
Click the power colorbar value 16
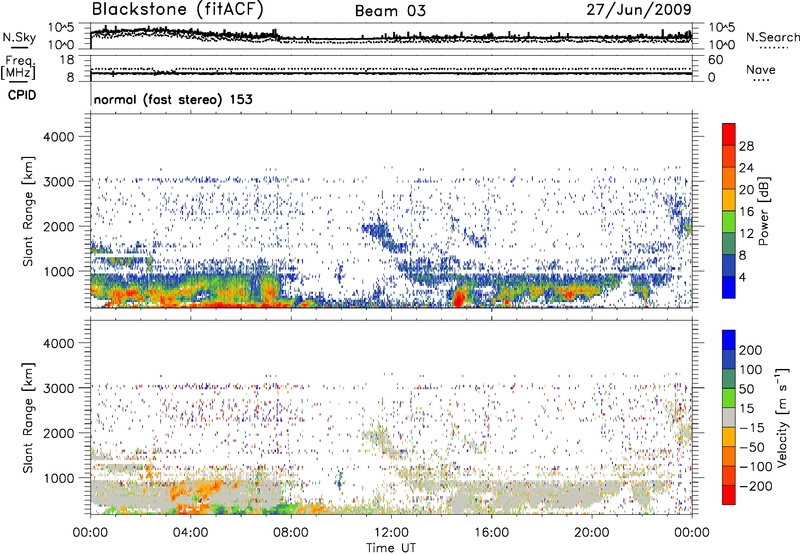pos(746,212)
